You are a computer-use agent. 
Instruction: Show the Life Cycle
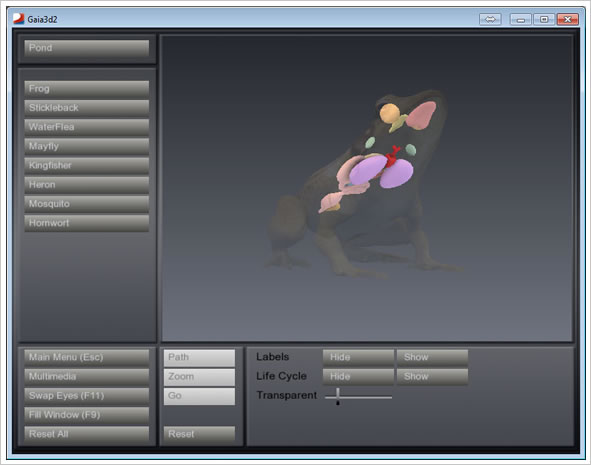[432, 376]
